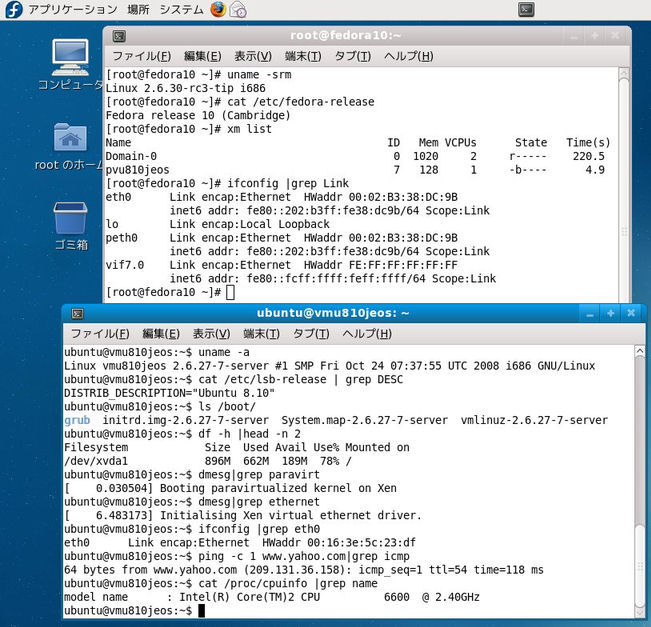Screen dimensions: 651x627
Task: Open ヘルプ(H) menu in the root@fedora10 window
Action: (409, 56)
